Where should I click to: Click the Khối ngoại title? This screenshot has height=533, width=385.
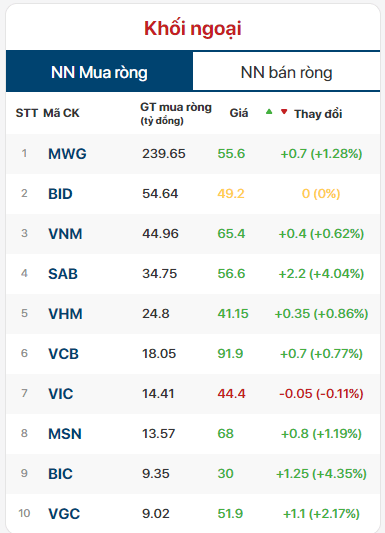[x=193, y=28]
